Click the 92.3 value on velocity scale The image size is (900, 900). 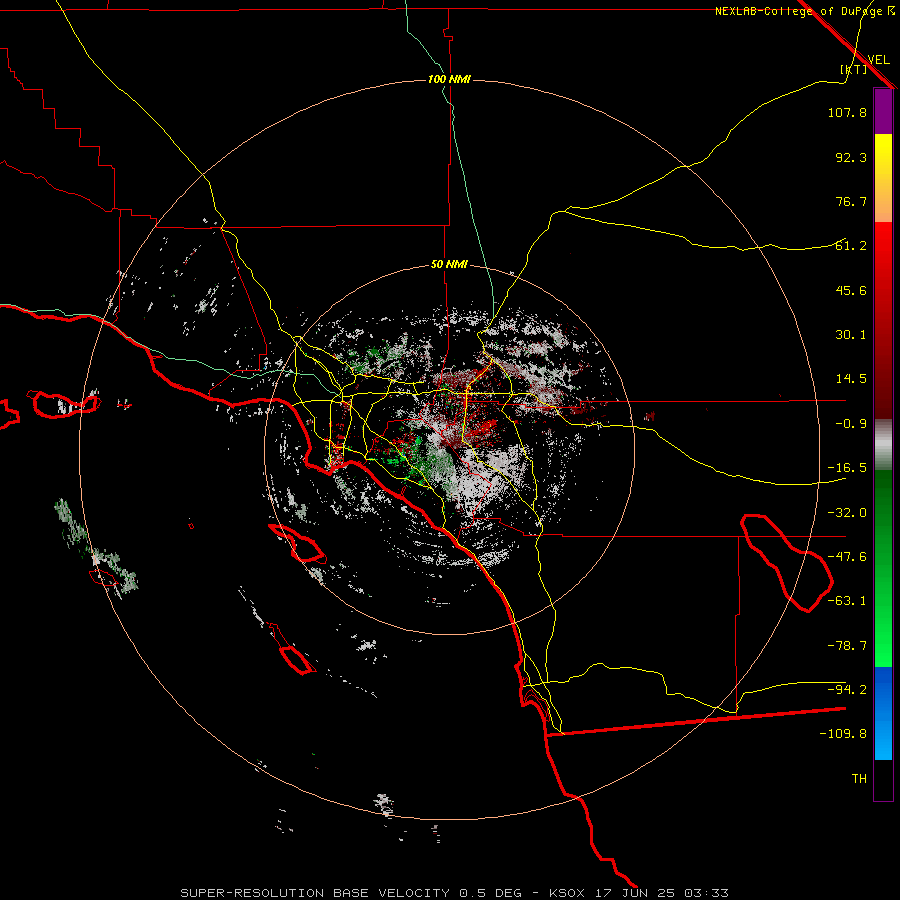coord(851,157)
